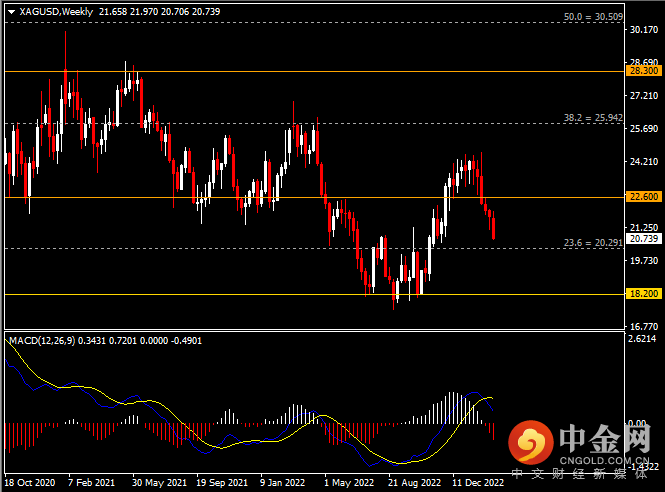
Task: Click the 11 Dec 2022 date on time axis
Action: pyautogui.click(x=476, y=482)
